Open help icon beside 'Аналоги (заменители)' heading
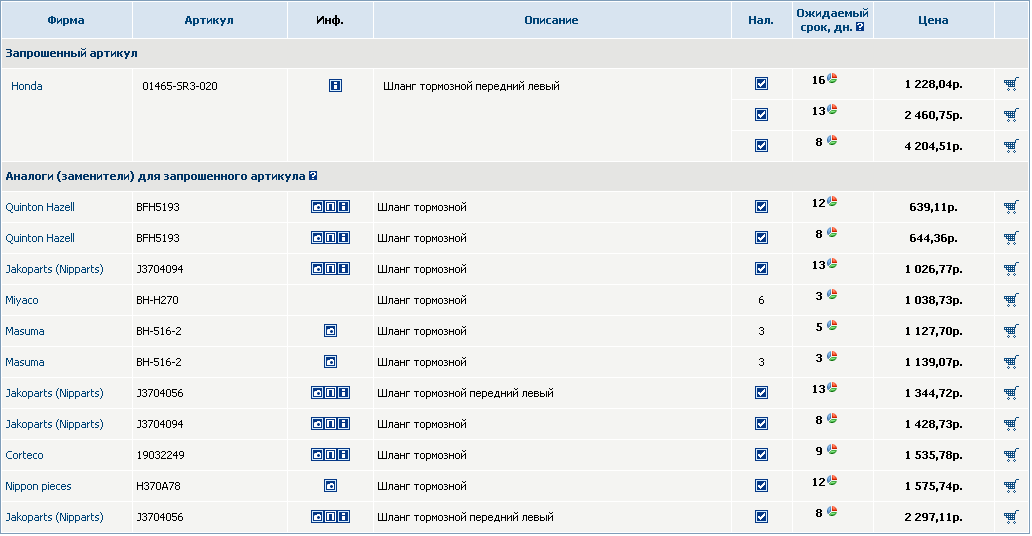The height and width of the screenshot is (536, 1032). tap(313, 176)
